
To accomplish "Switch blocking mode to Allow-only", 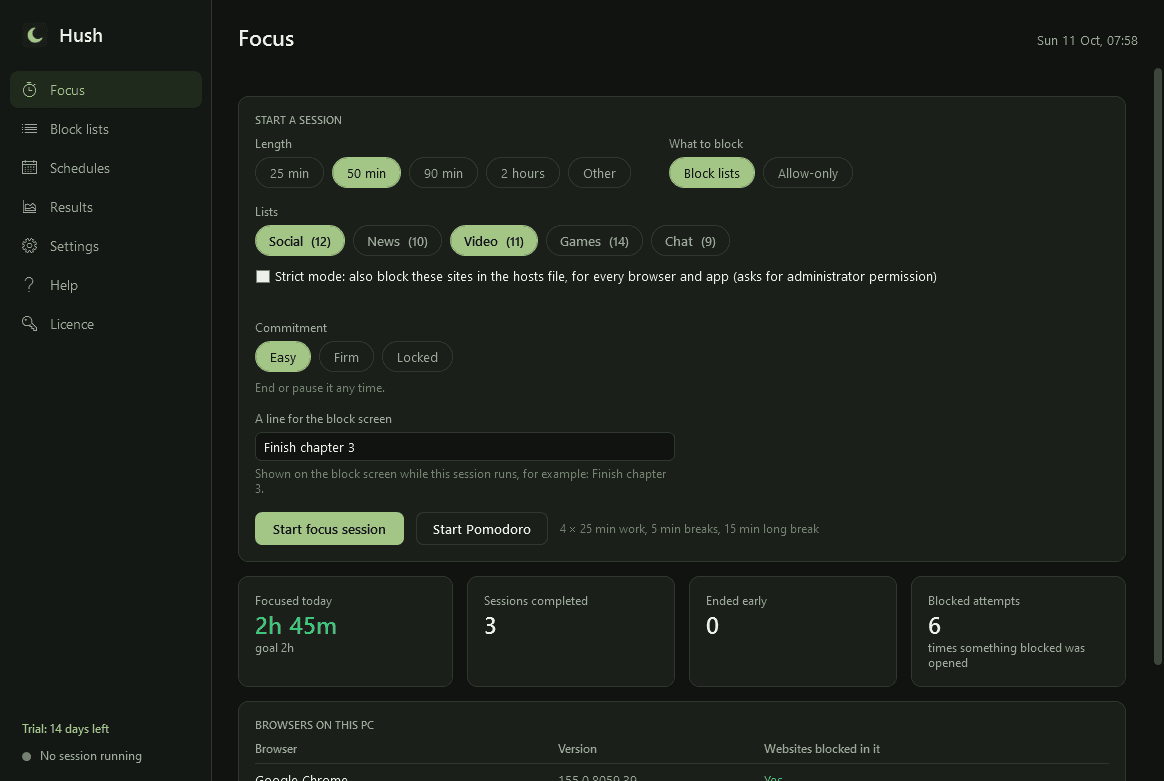I will (808, 173).
